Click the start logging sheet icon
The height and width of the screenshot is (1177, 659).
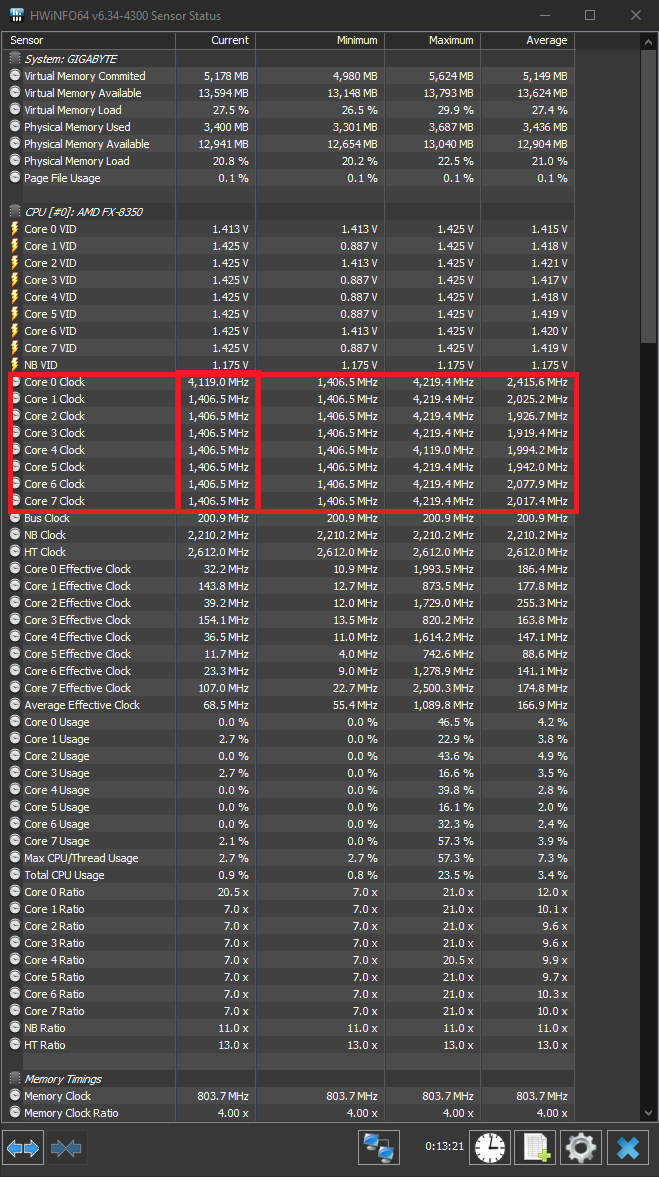tap(536, 1148)
